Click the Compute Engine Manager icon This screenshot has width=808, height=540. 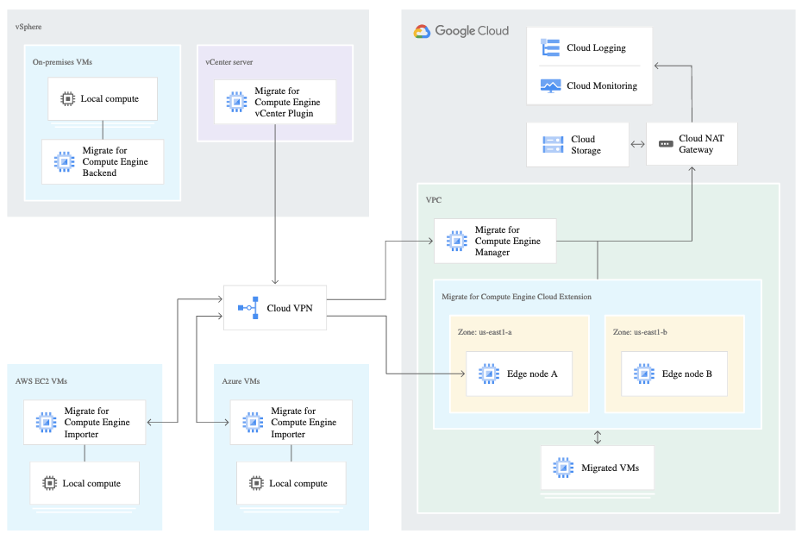click(457, 241)
